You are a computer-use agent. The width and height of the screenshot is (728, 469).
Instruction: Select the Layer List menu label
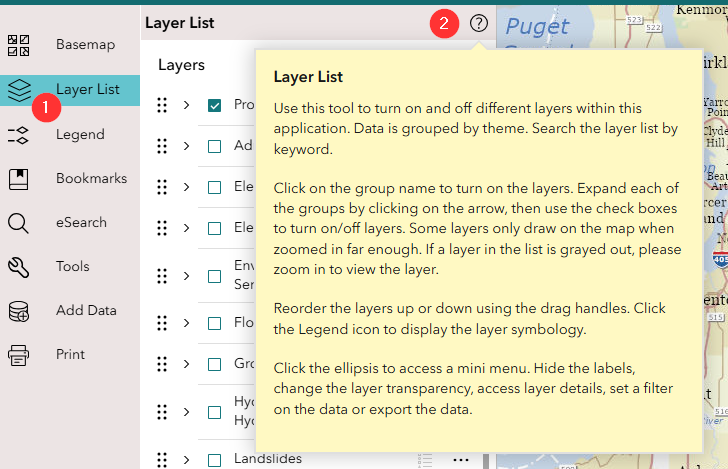[88, 89]
